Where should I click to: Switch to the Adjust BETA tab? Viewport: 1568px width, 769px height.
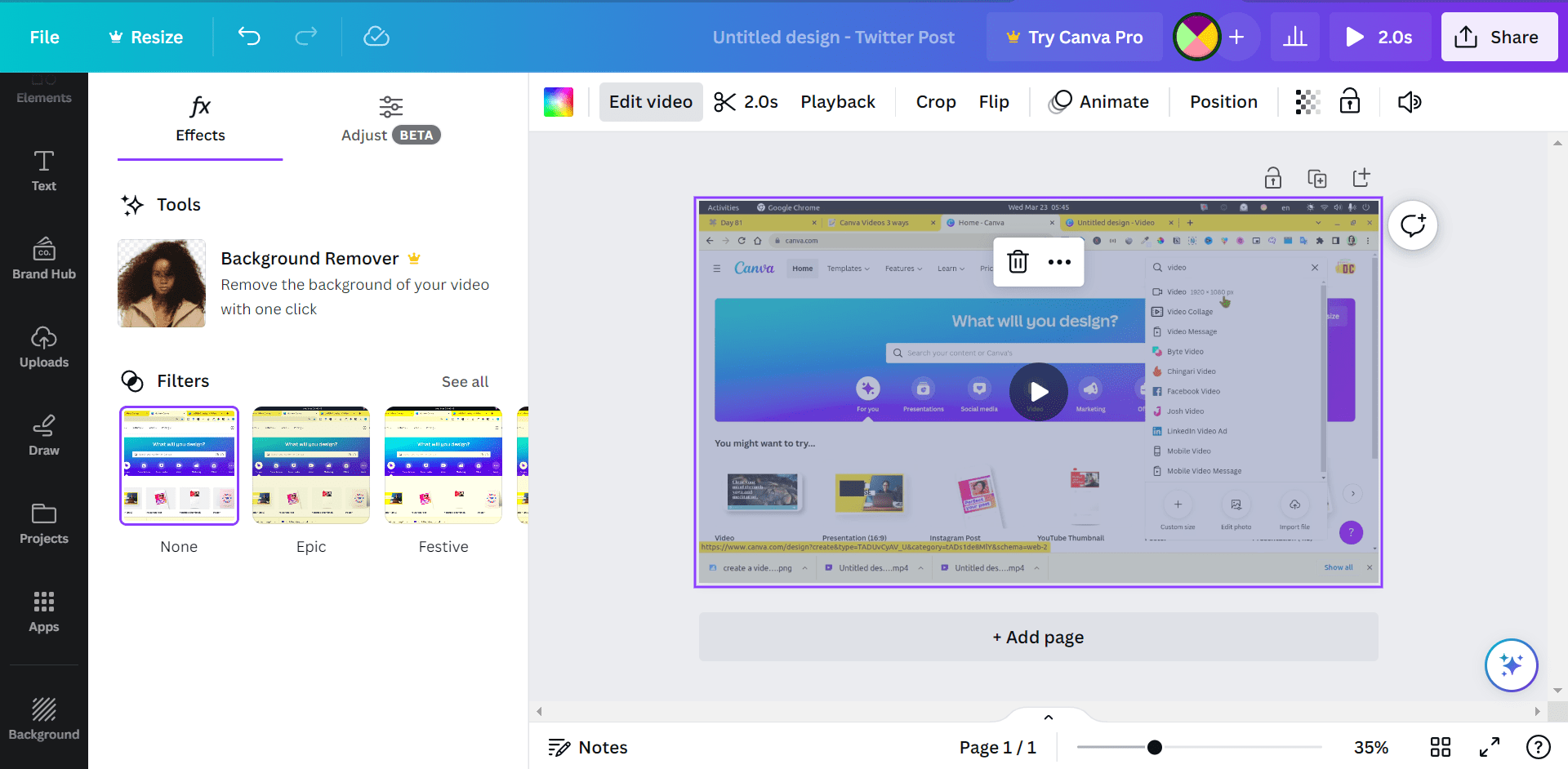point(390,120)
